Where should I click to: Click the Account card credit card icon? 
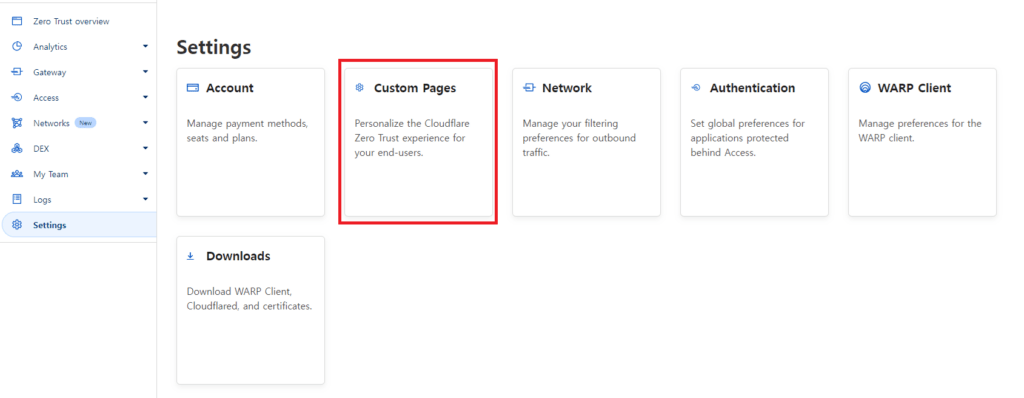(x=193, y=88)
